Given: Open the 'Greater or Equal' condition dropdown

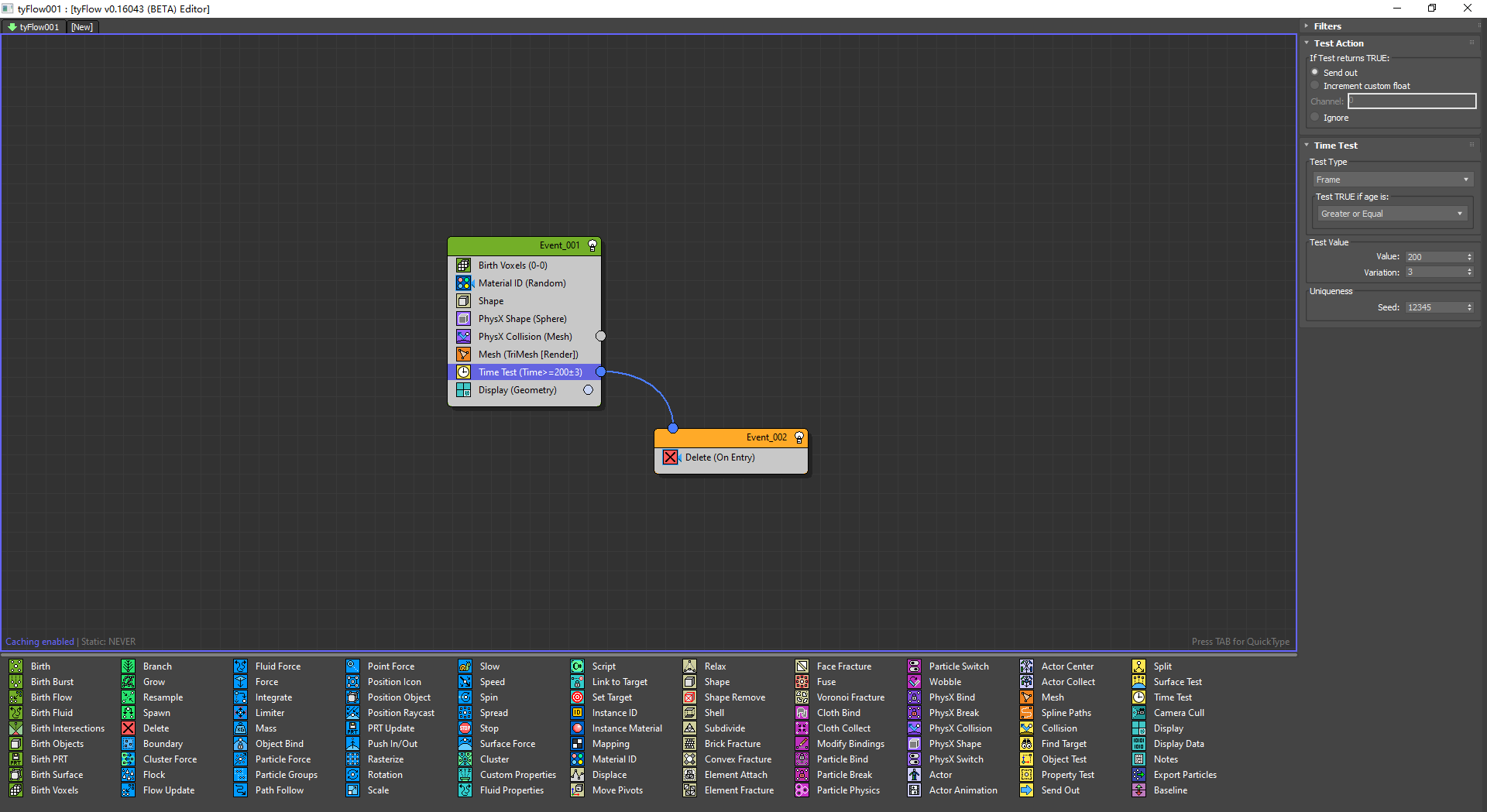Looking at the screenshot, I should [x=1391, y=214].
